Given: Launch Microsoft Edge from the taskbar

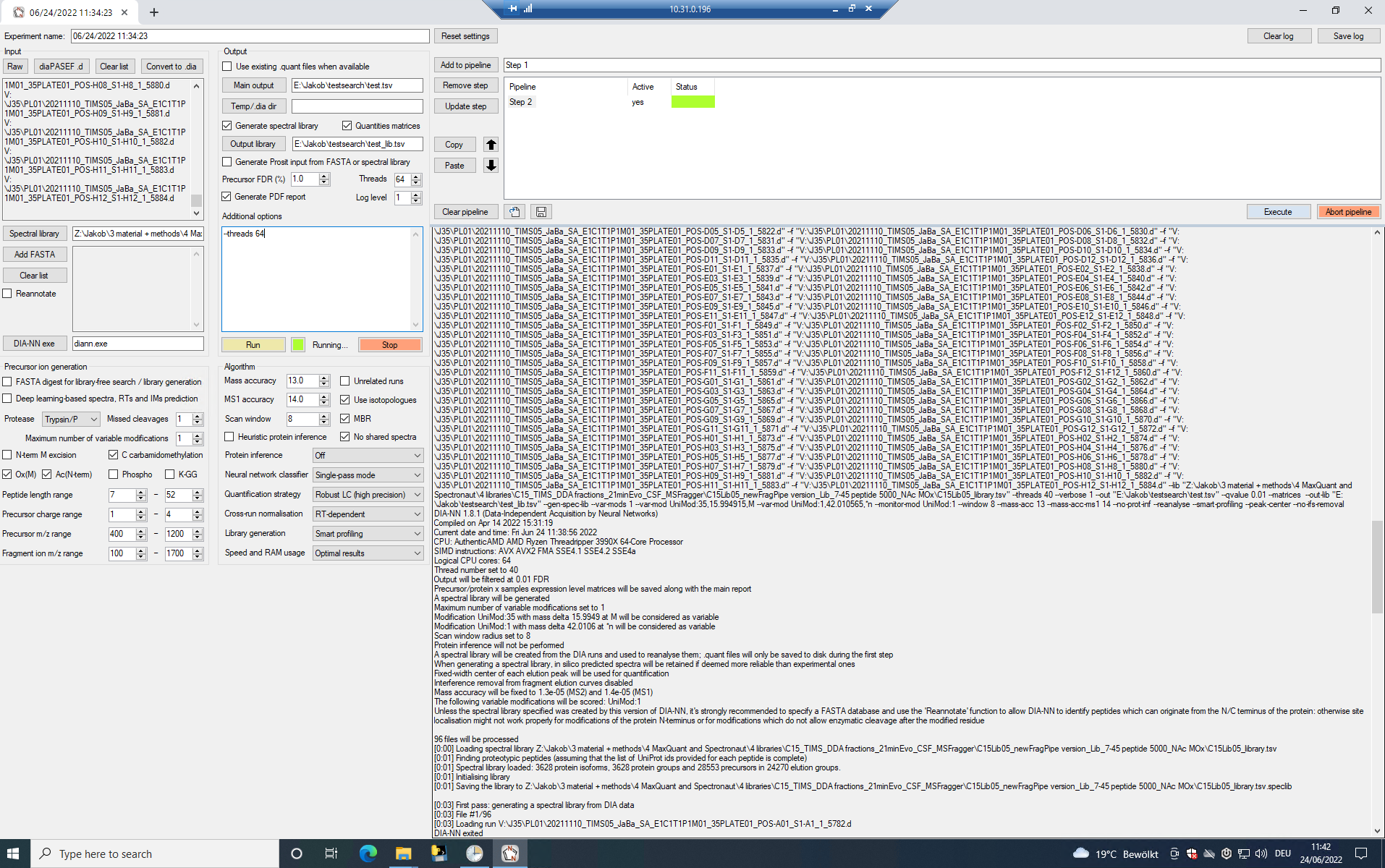Looking at the screenshot, I should (x=368, y=854).
